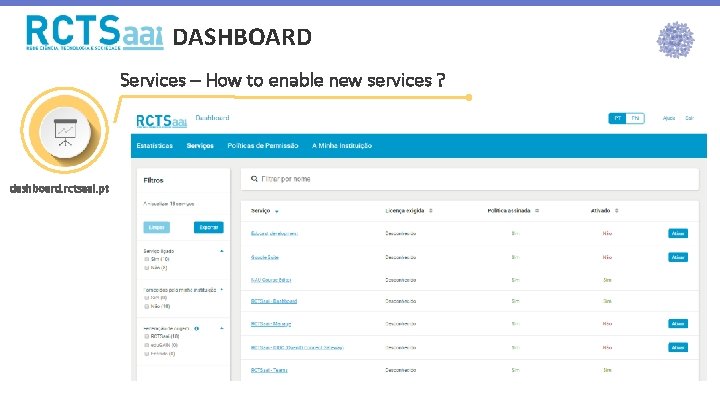This screenshot has height=405, width=720.
Task: Switch language to EN
Action: tap(635, 118)
